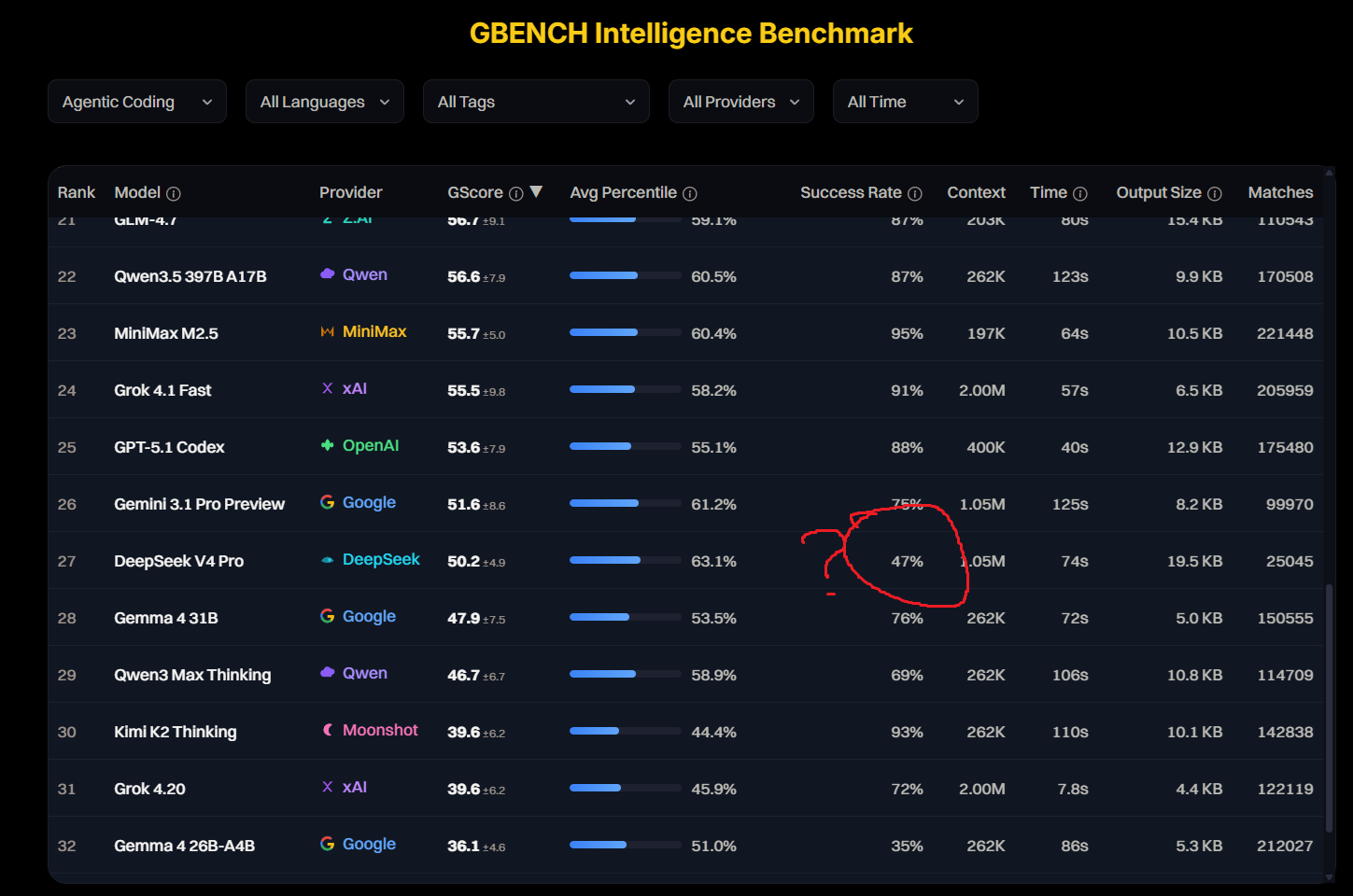
Task: Select the Gemma 4 31B model name
Action: pyautogui.click(x=166, y=618)
